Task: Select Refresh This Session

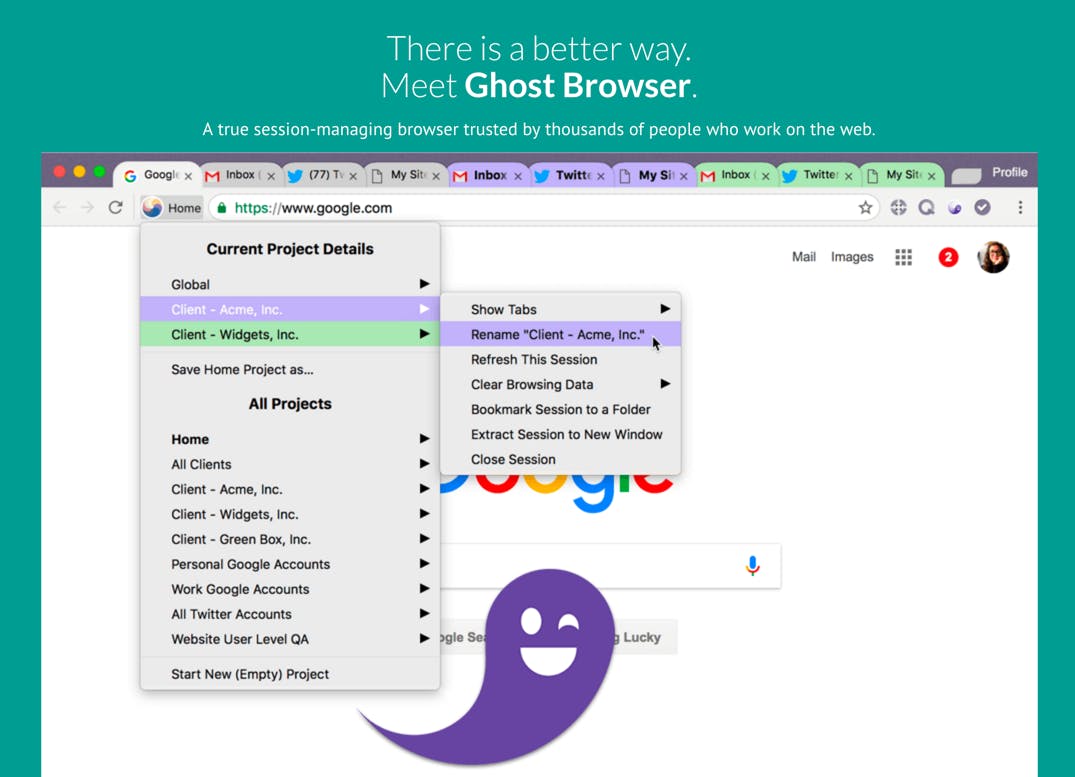Action: pos(560,359)
